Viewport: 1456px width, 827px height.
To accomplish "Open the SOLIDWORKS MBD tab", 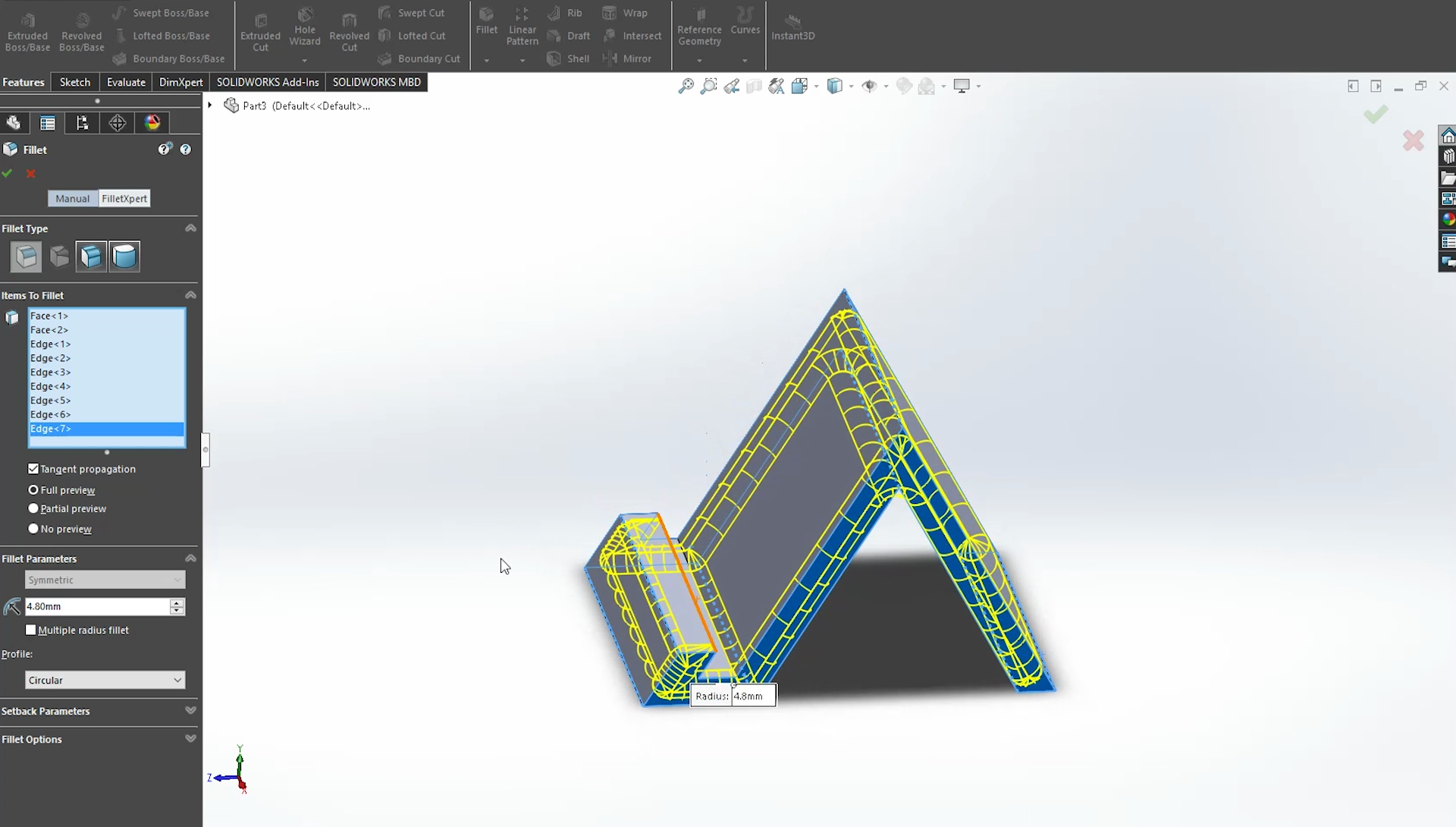I will [x=377, y=82].
